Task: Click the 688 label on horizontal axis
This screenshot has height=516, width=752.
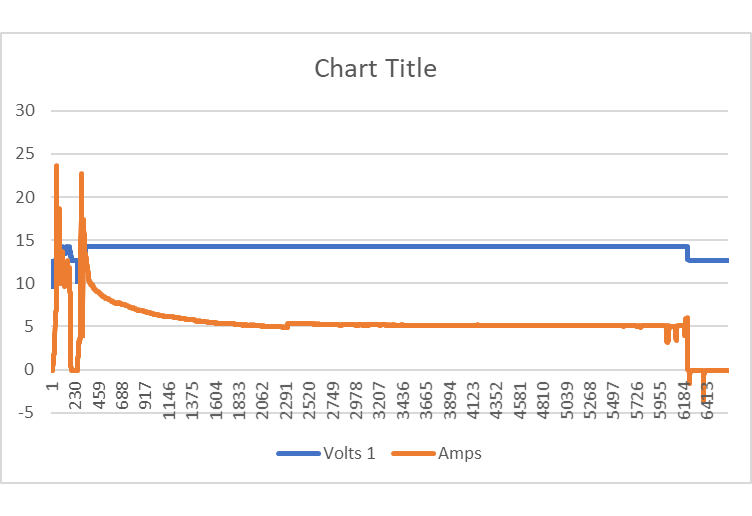Action: click(x=122, y=395)
